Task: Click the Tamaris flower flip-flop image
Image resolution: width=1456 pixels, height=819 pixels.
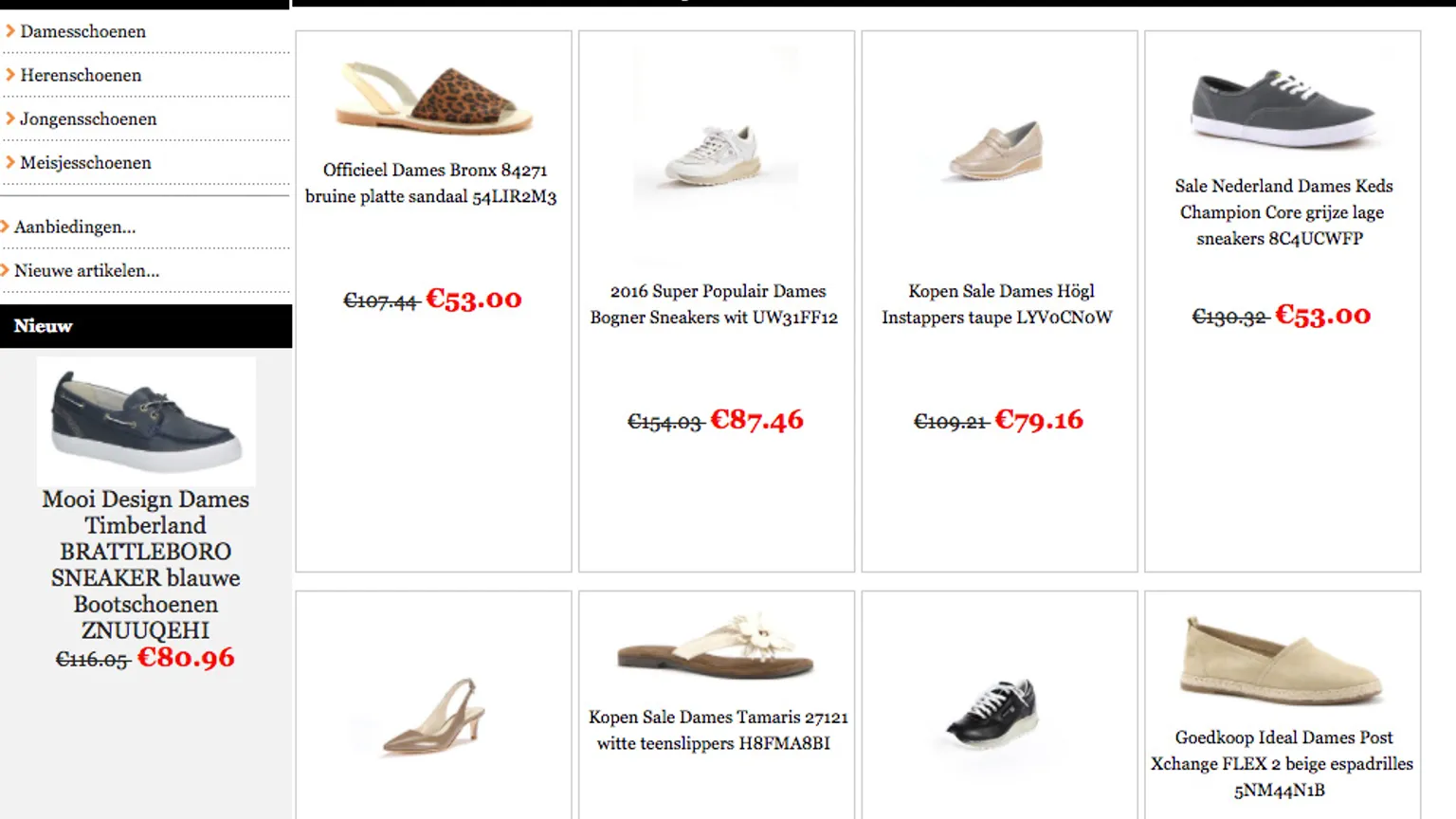Action: 716,646
